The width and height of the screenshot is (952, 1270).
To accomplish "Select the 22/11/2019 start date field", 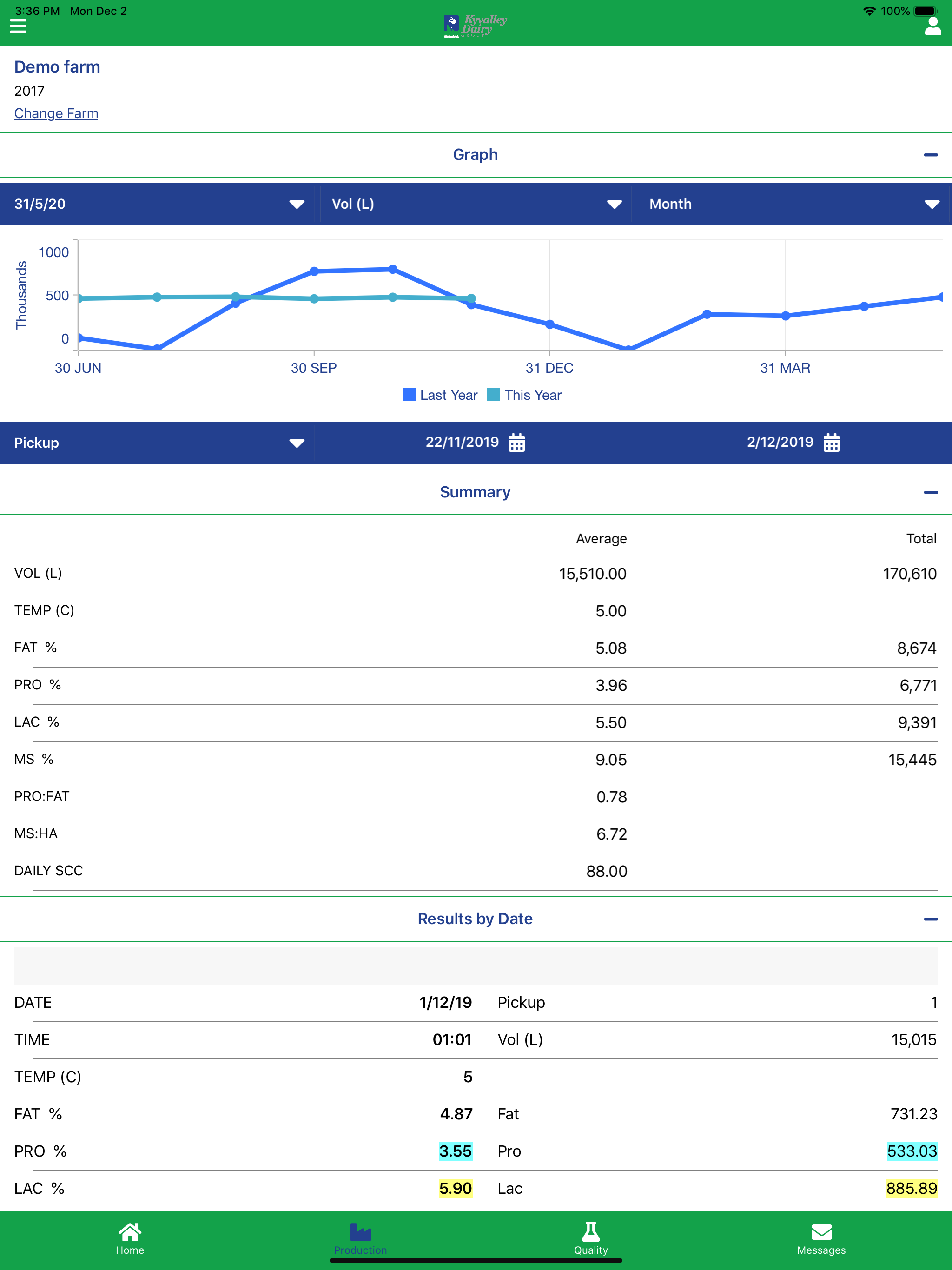I will pyautogui.click(x=476, y=443).
